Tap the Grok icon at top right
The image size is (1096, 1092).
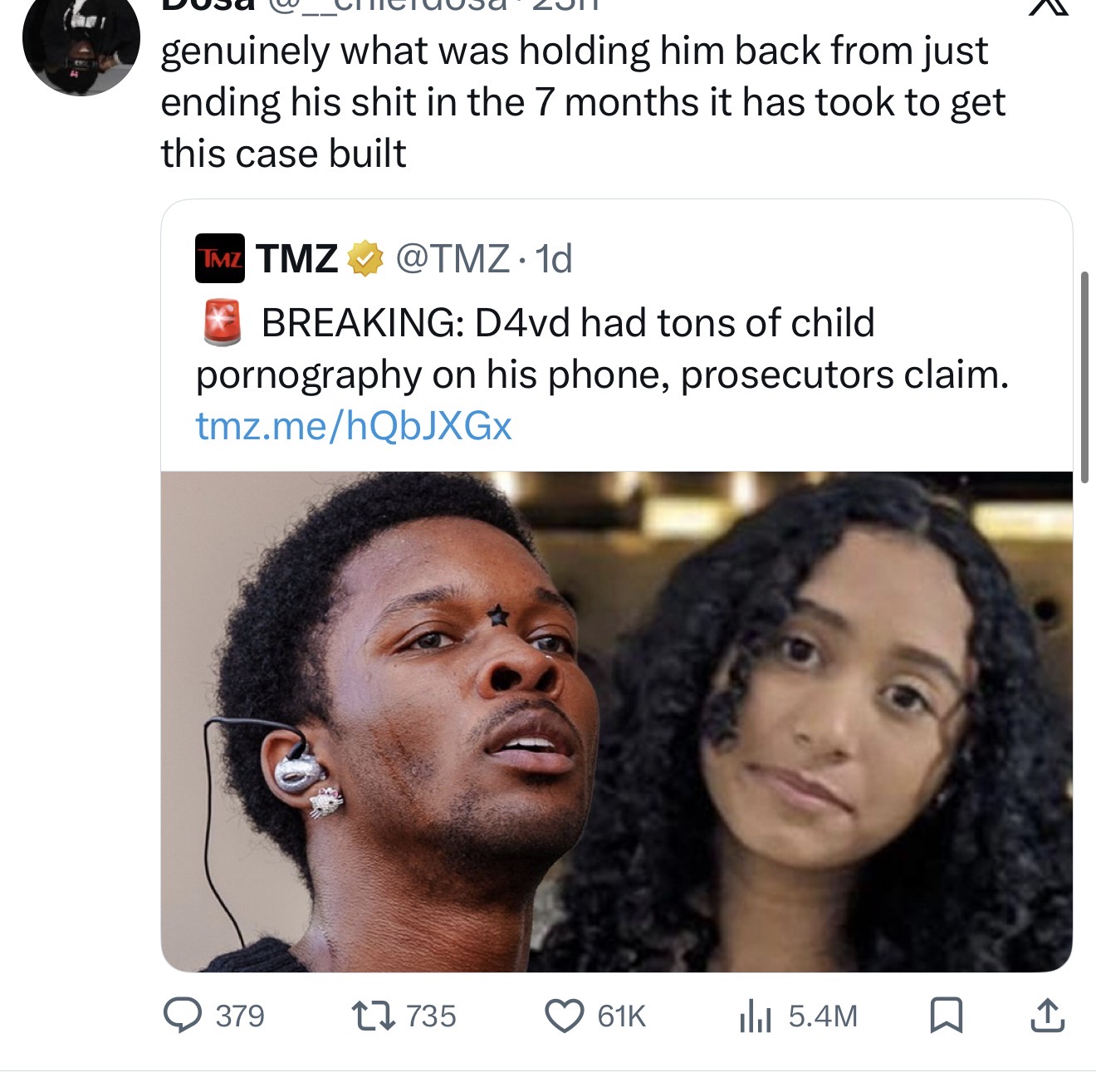(1049, 7)
